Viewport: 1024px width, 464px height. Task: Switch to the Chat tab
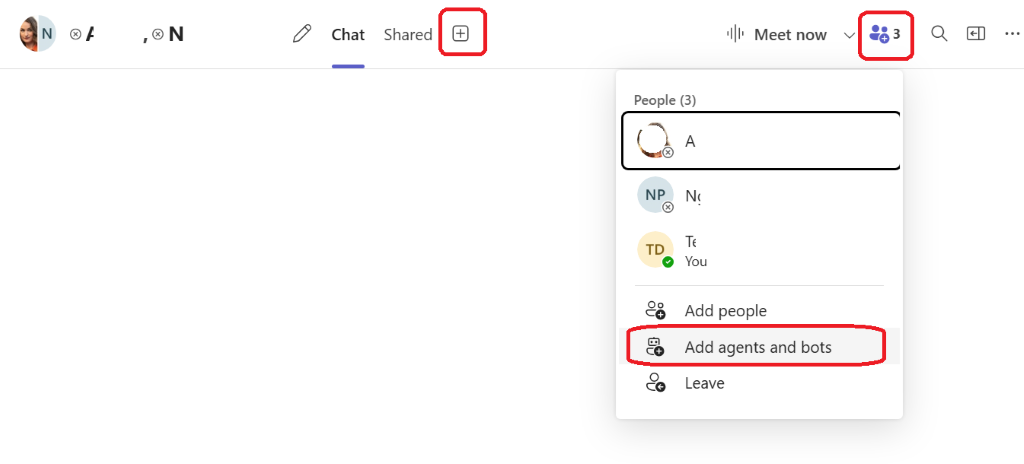click(348, 34)
